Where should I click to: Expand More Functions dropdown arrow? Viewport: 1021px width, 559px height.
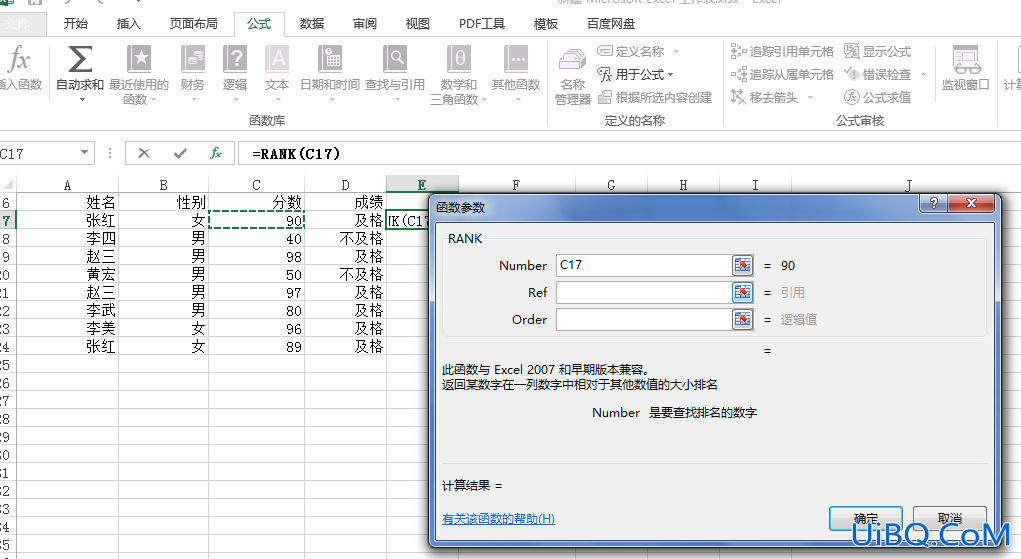(518, 100)
